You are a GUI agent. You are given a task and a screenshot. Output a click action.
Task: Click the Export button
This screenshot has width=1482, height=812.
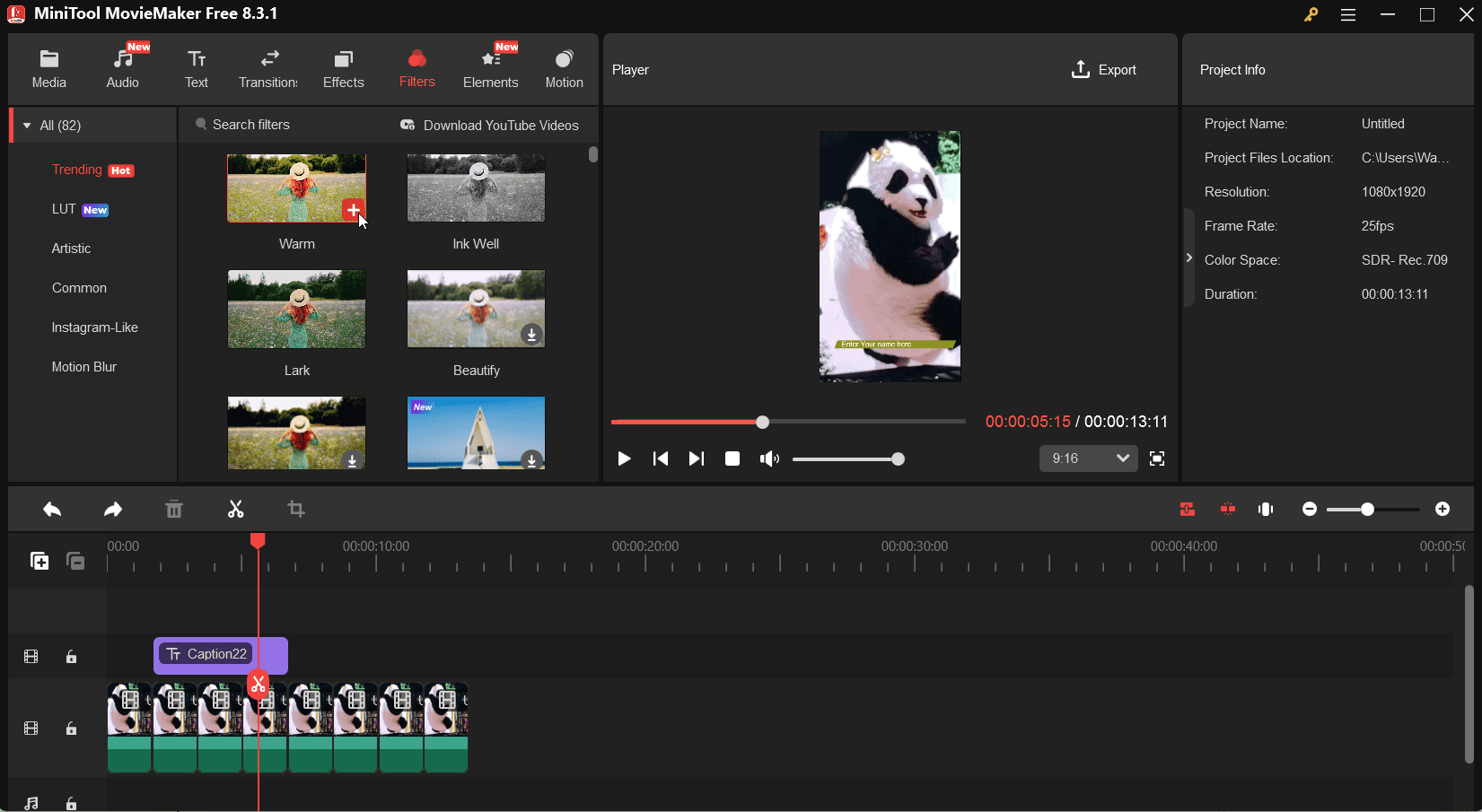pyautogui.click(x=1104, y=69)
